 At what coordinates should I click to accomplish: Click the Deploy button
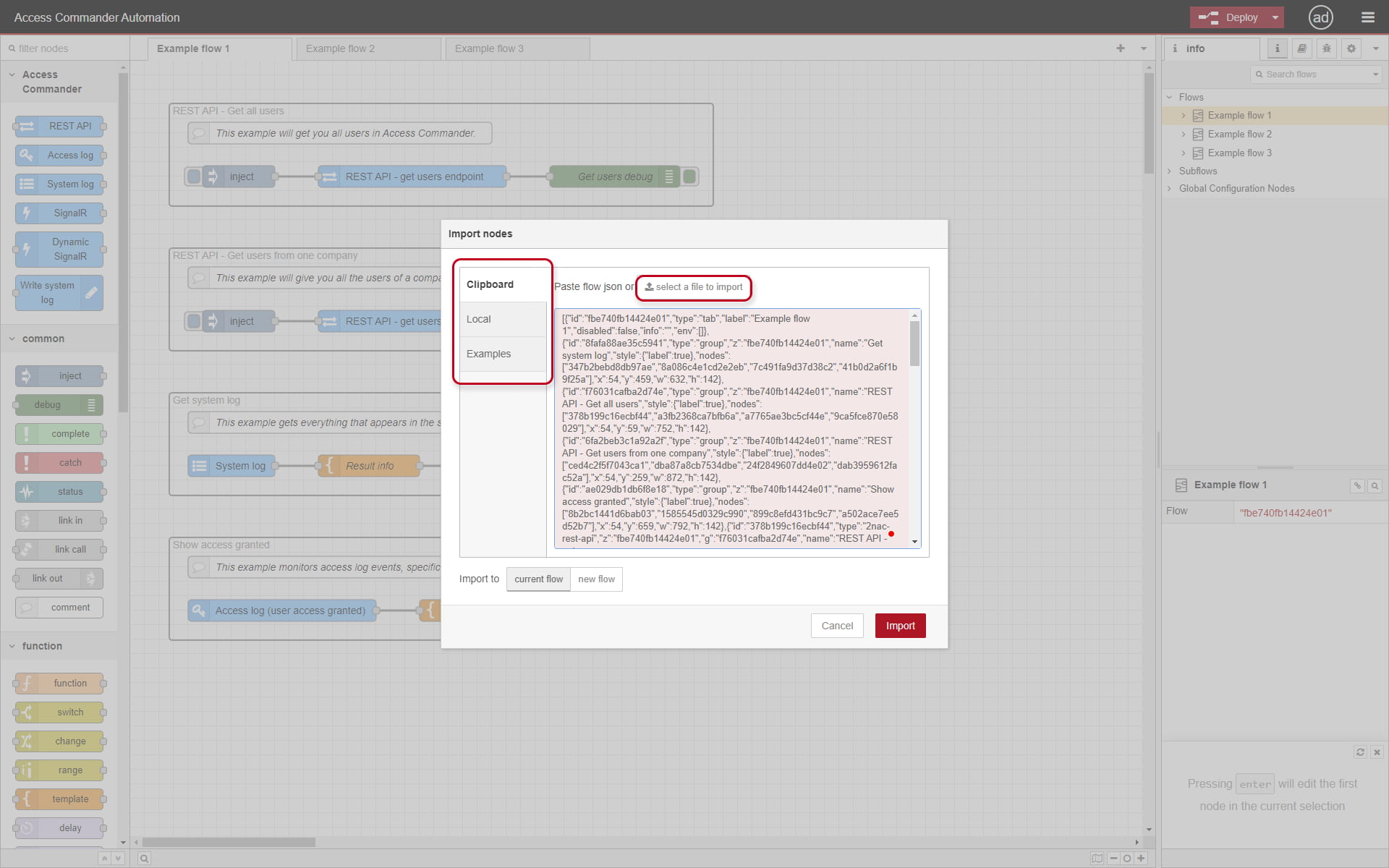[1229, 17]
